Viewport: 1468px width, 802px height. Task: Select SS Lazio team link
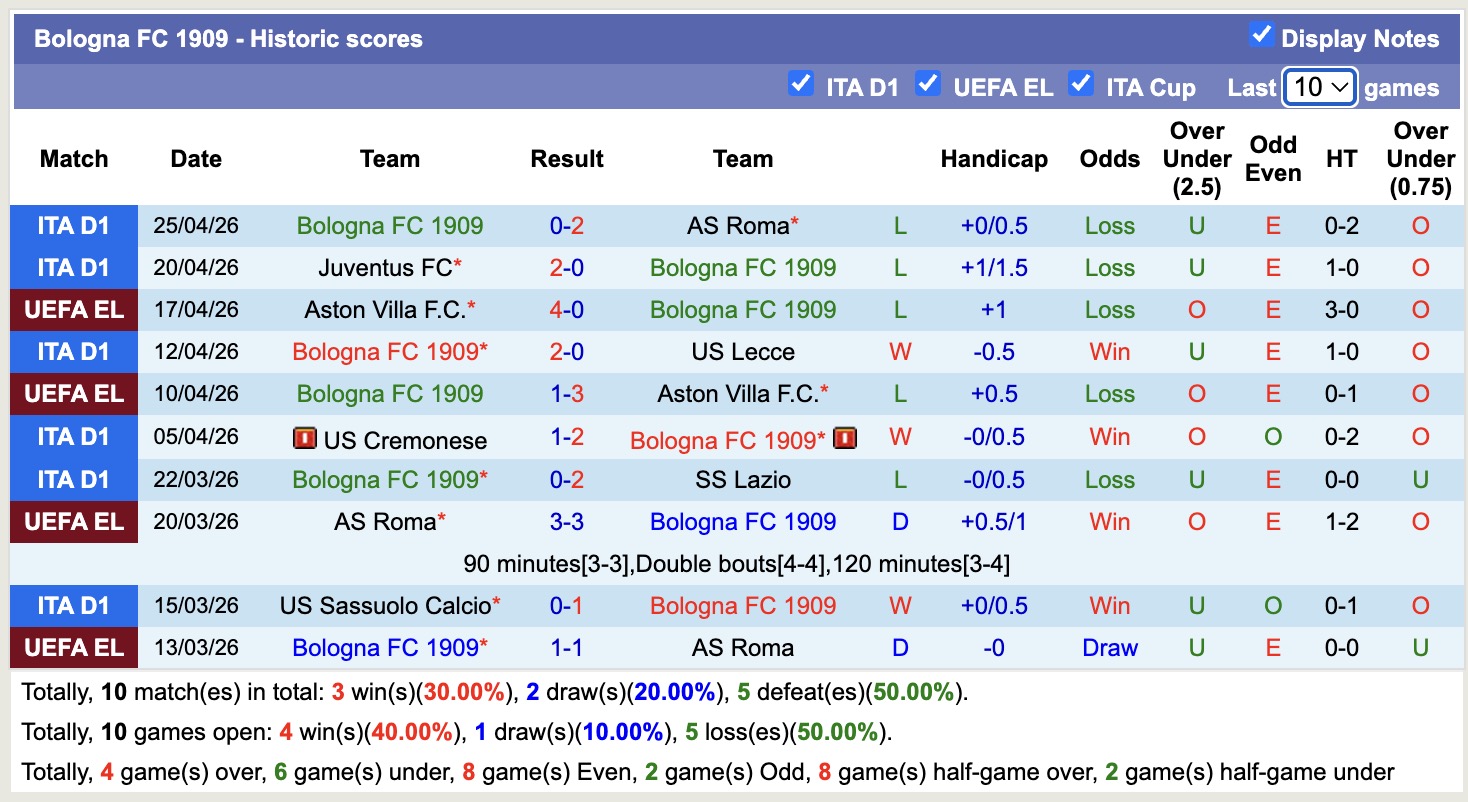tap(743, 480)
